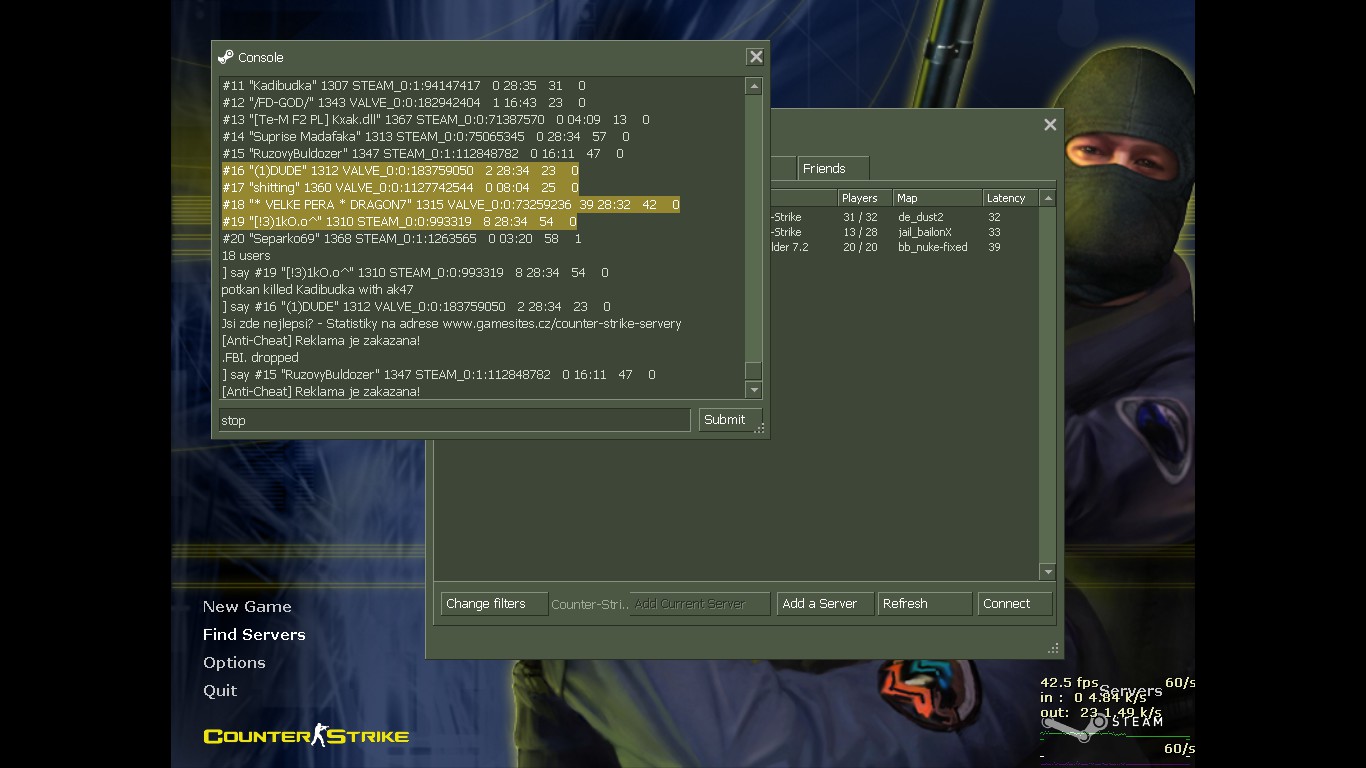Click 'potkan killed Kadibudka with ak47' line

click(x=317, y=290)
